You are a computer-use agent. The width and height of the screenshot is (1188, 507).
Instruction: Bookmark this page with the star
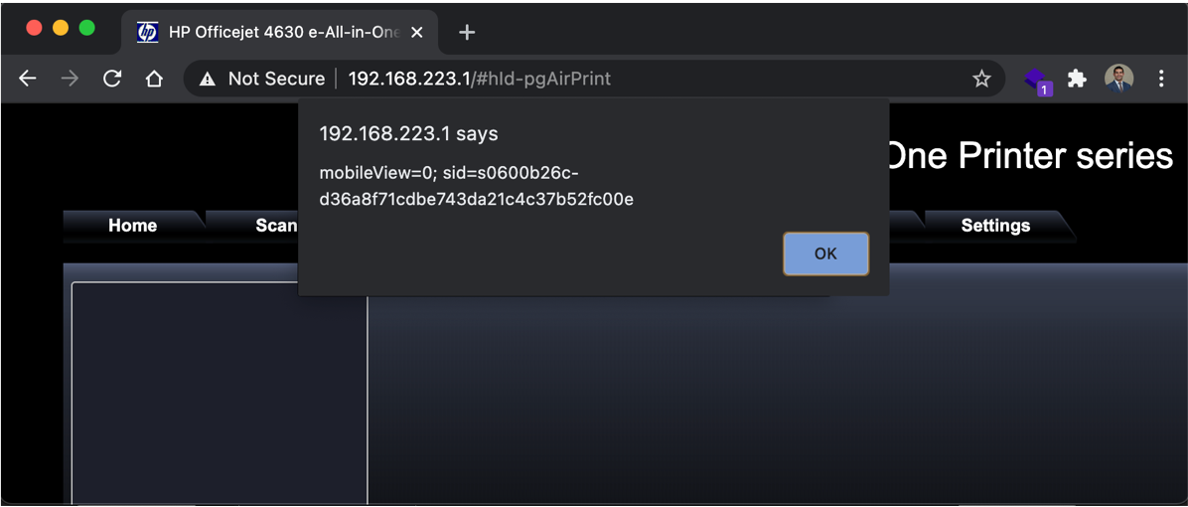tap(981, 79)
